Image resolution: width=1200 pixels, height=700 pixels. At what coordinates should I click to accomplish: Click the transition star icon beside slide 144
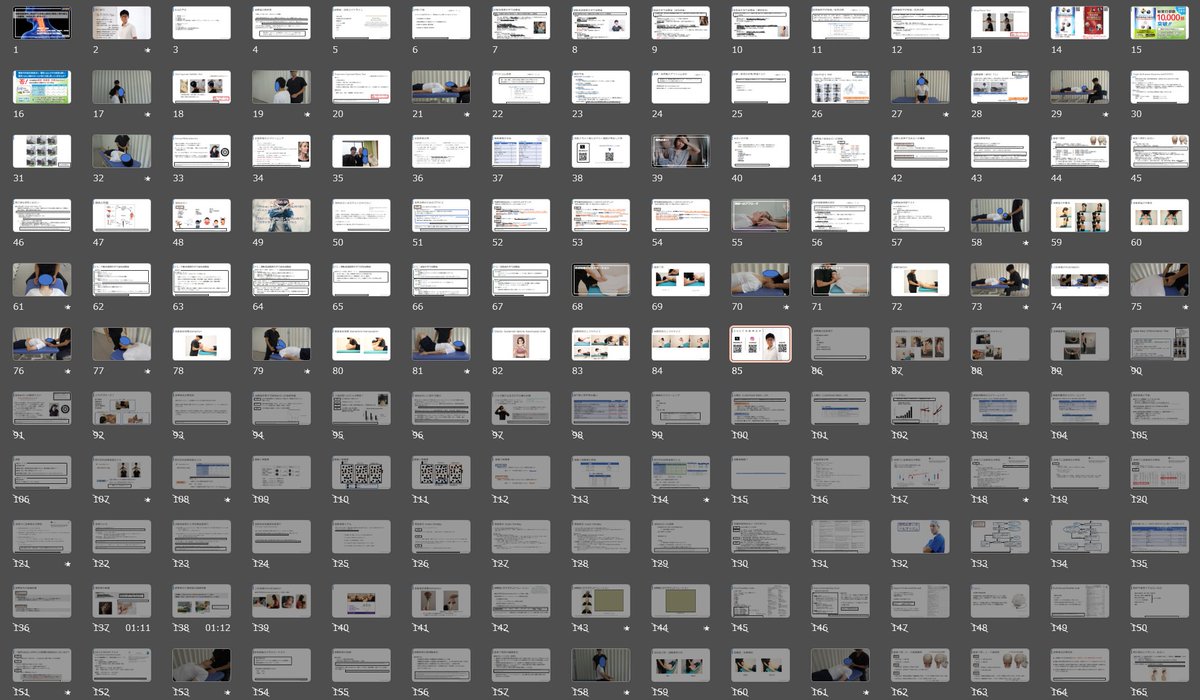706,627
